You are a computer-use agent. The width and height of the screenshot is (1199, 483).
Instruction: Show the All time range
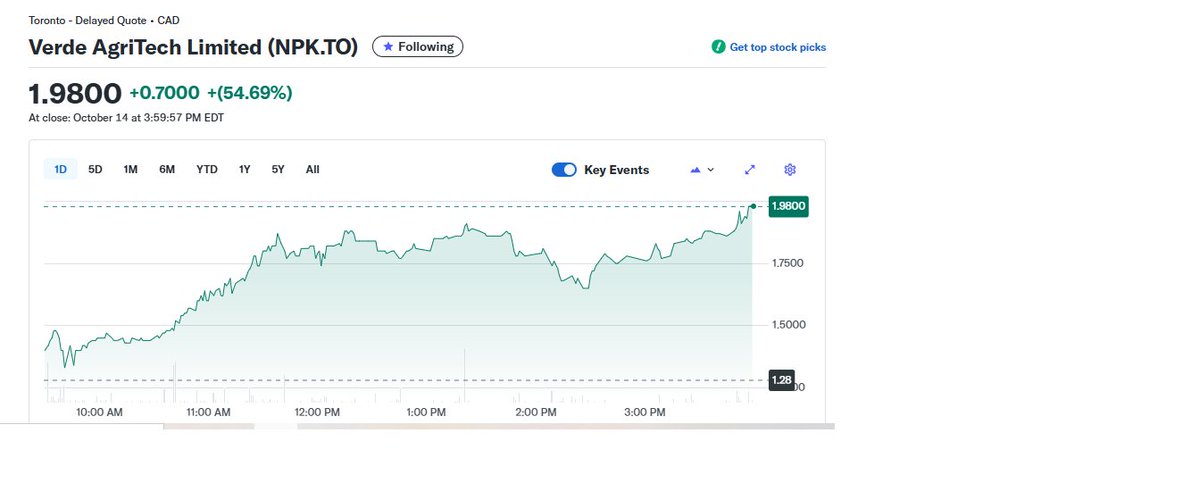[313, 170]
